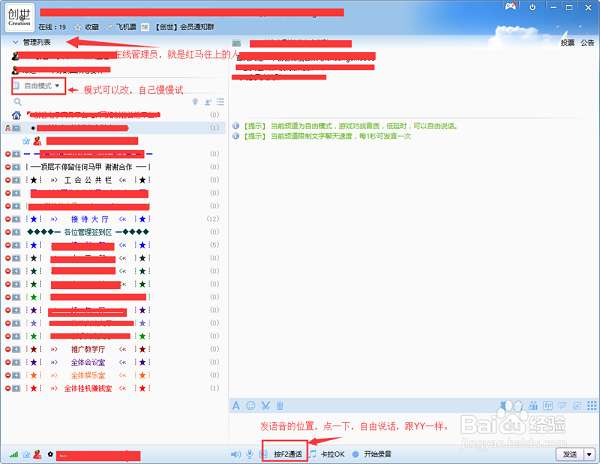Open the grid apps icon in chat toolbar
Screen dimensions: 600x464
pyautogui.click(x=592, y=405)
